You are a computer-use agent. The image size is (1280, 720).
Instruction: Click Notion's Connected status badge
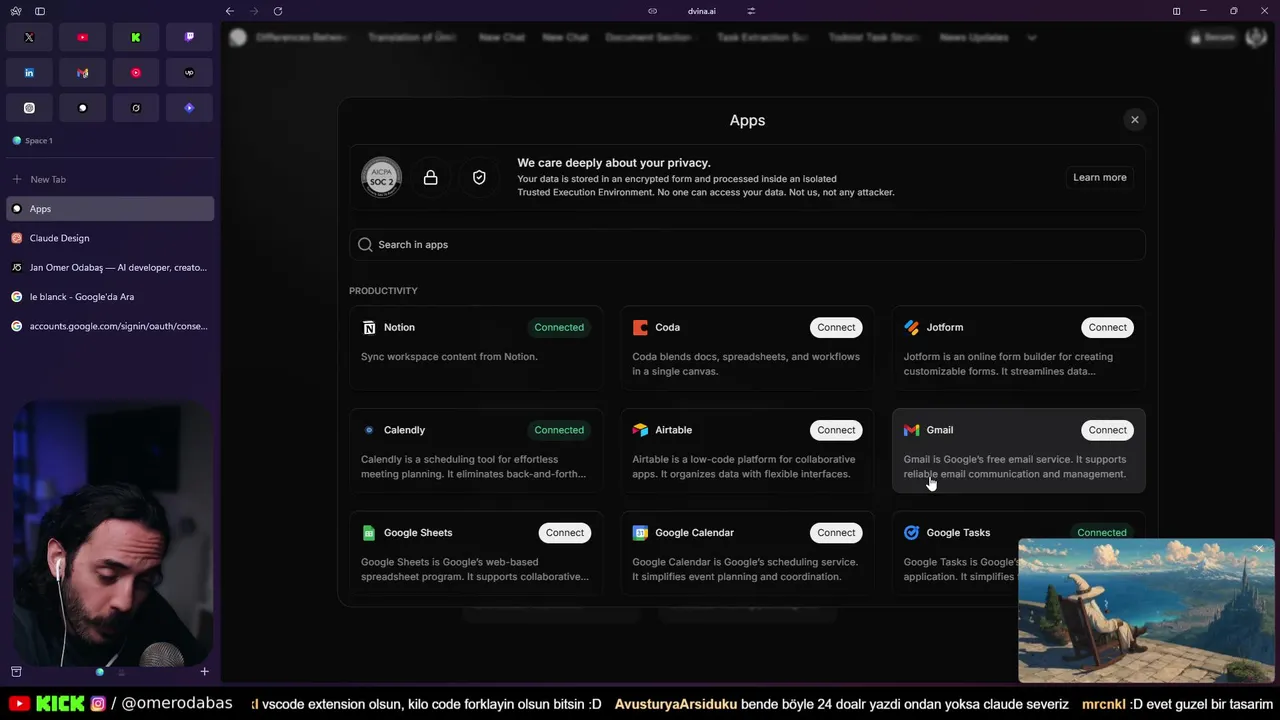[x=559, y=327]
